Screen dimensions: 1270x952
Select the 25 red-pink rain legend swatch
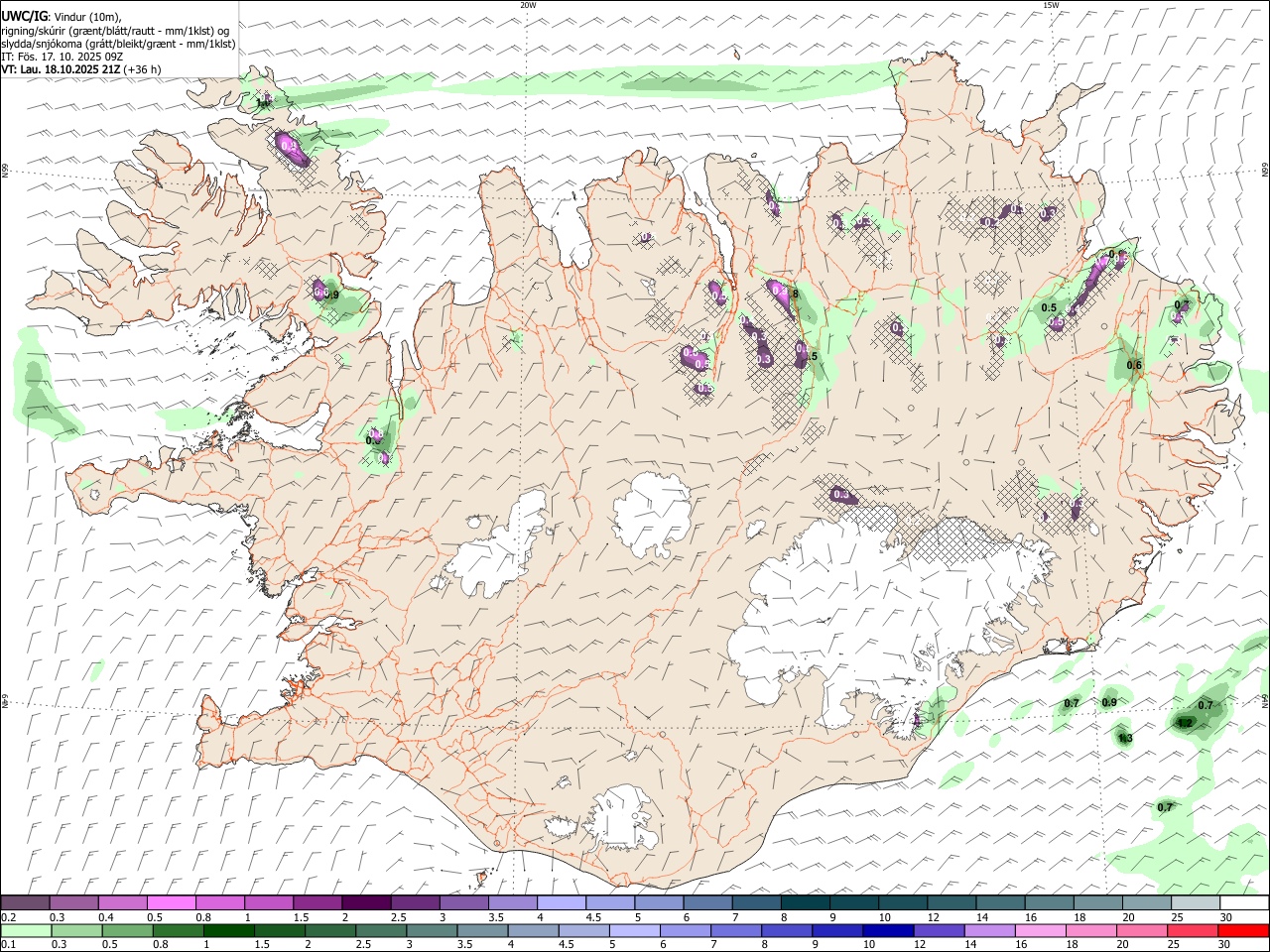point(1194,931)
